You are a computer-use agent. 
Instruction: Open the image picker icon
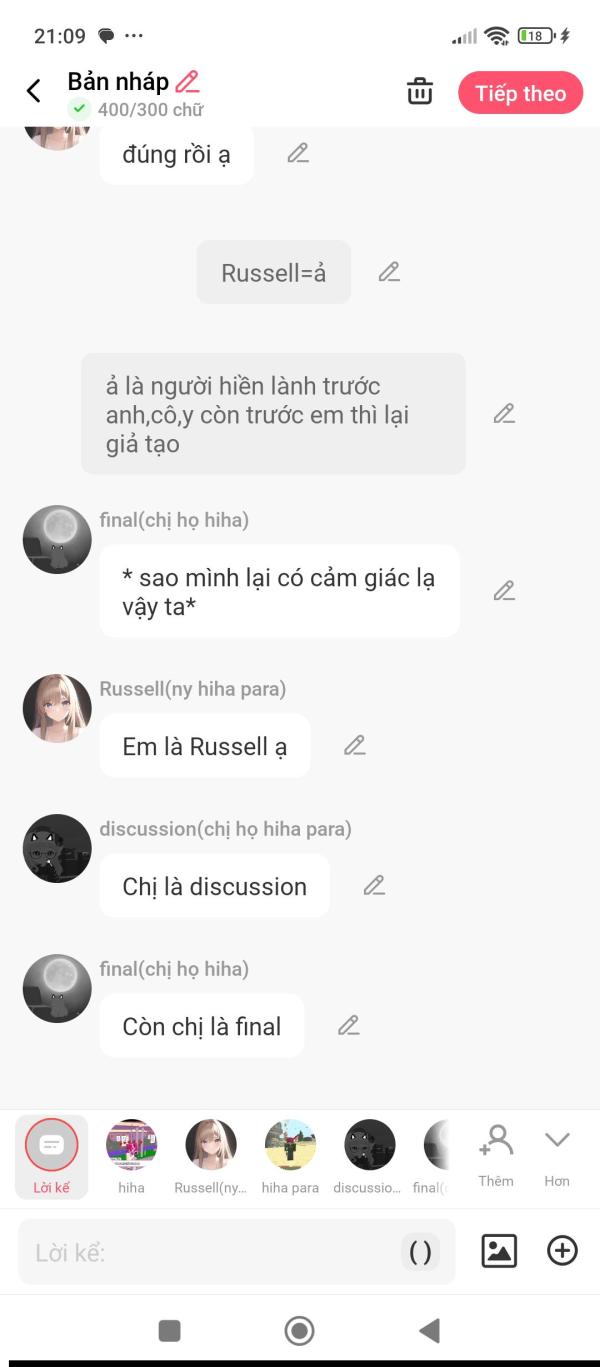tap(499, 1251)
